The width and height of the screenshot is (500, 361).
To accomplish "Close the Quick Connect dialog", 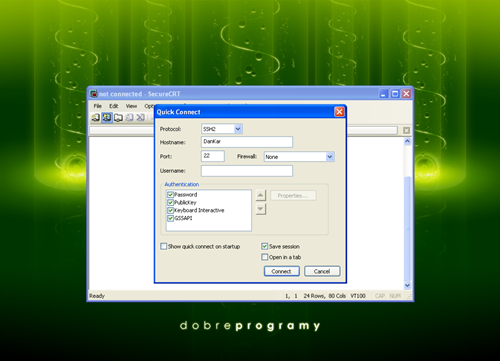I will 339,112.
